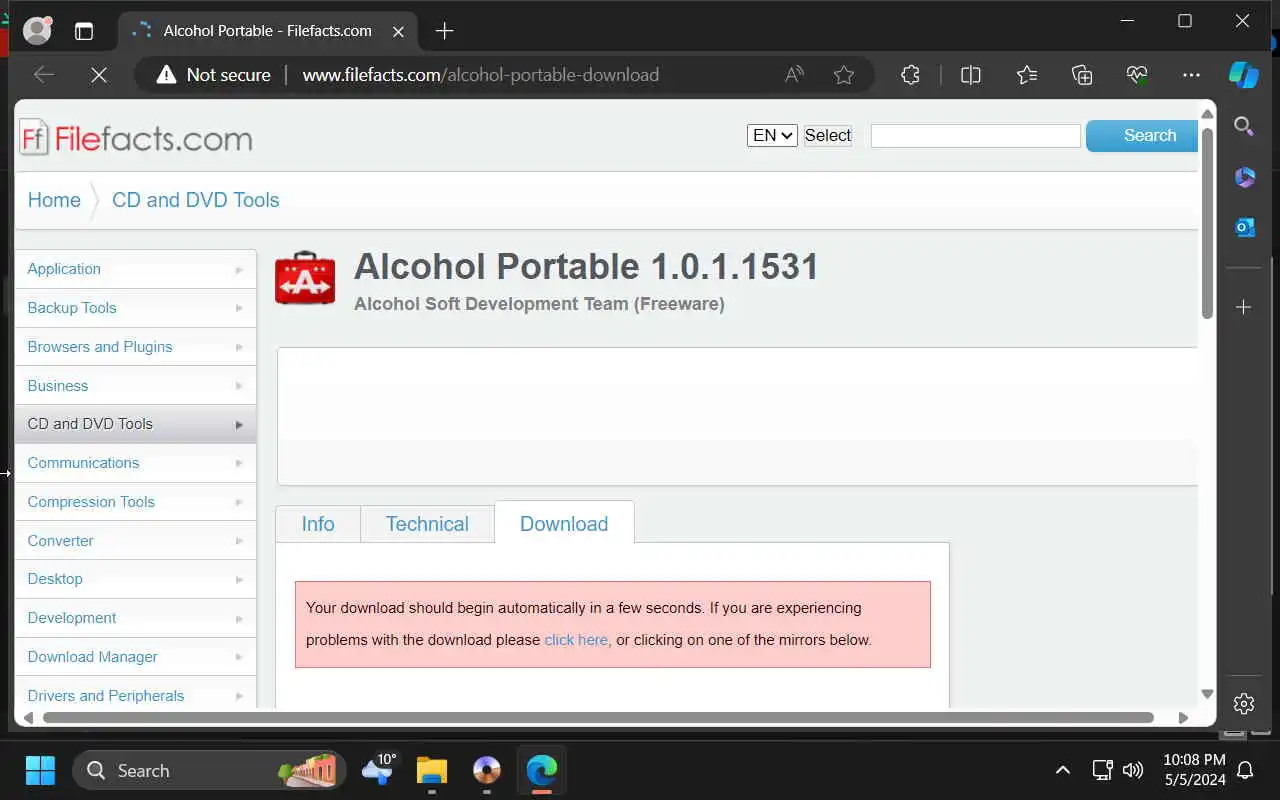The height and width of the screenshot is (800, 1280).
Task: Open the Extensions puzzle icon
Action: coord(910,75)
